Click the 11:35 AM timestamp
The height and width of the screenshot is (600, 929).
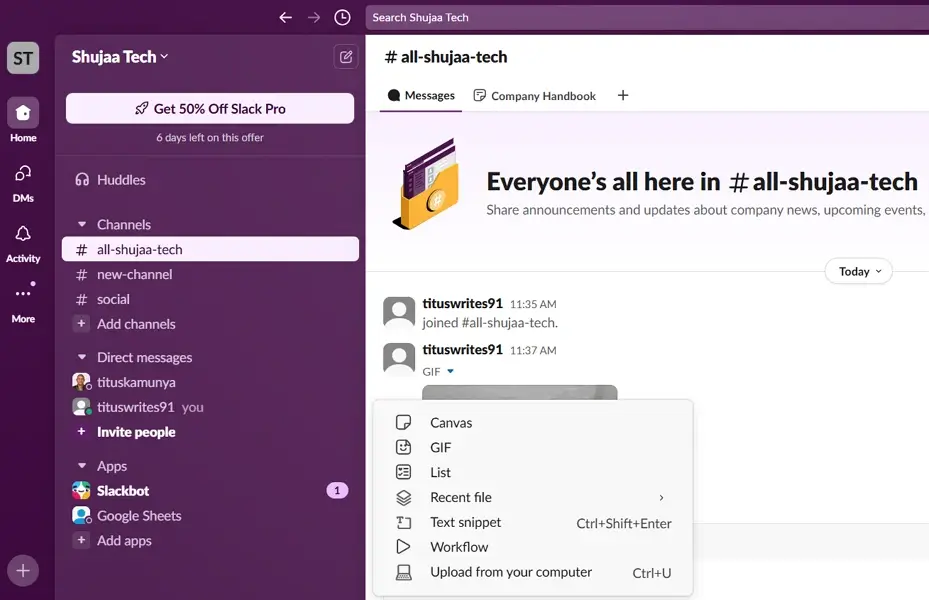point(533,304)
